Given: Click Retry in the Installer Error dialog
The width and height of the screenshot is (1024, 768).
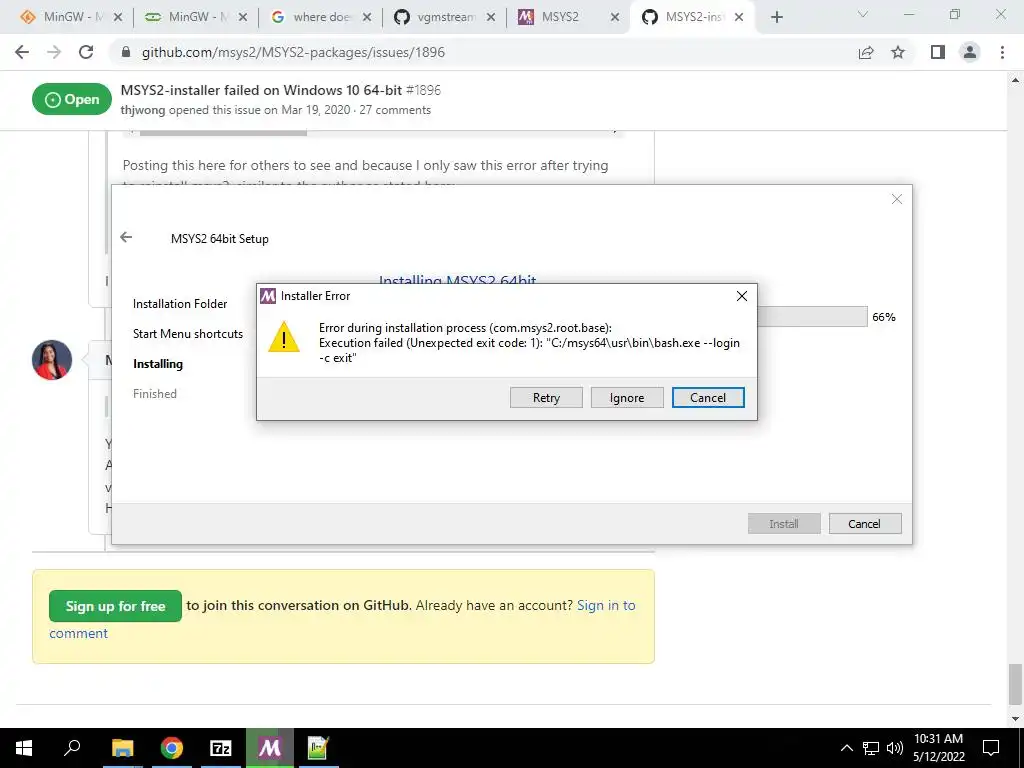Looking at the screenshot, I should [546, 398].
